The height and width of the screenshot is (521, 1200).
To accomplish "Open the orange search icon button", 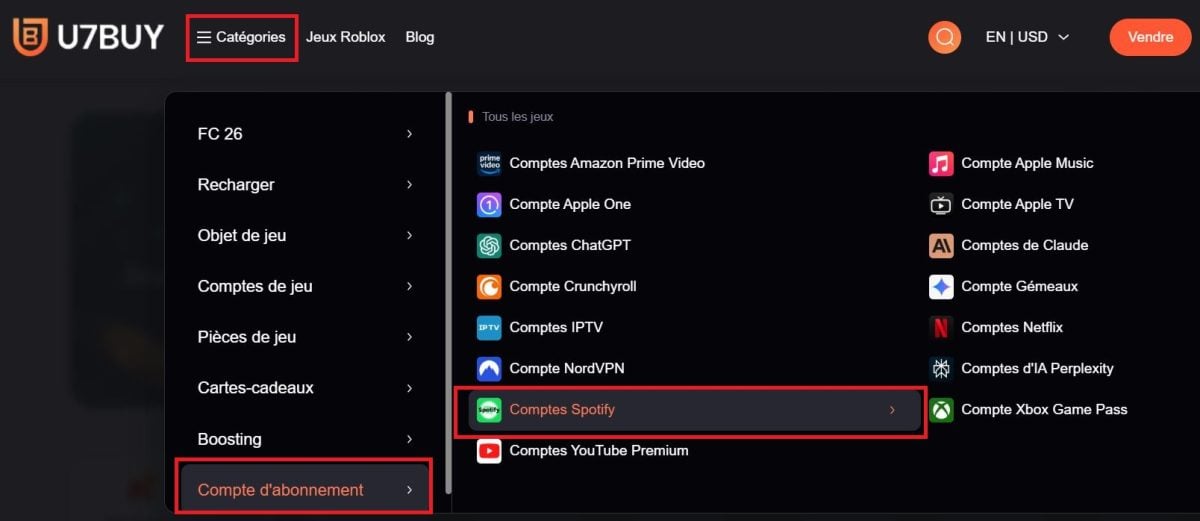I will (x=944, y=37).
